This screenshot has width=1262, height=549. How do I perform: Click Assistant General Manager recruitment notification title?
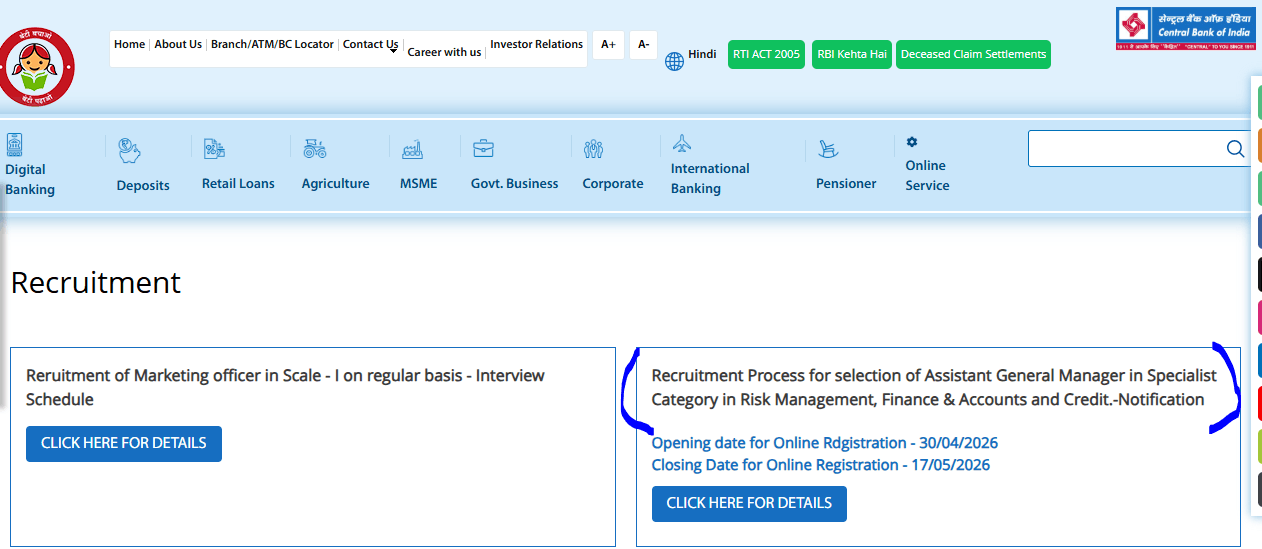pyautogui.click(x=934, y=387)
